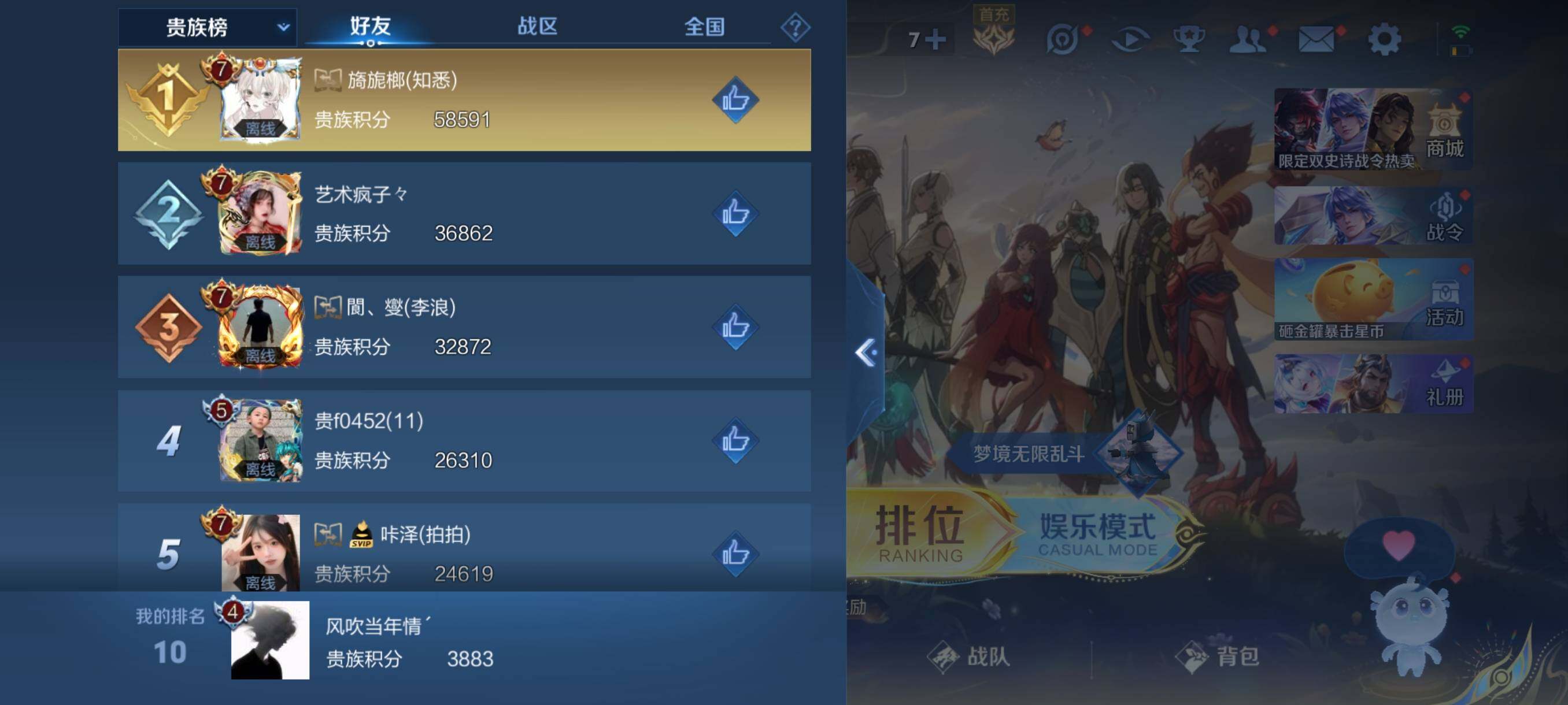Open the trophy achievements icon
Image resolution: width=1568 pixels, height=705 pixels.
click(x=1189, y=40)
